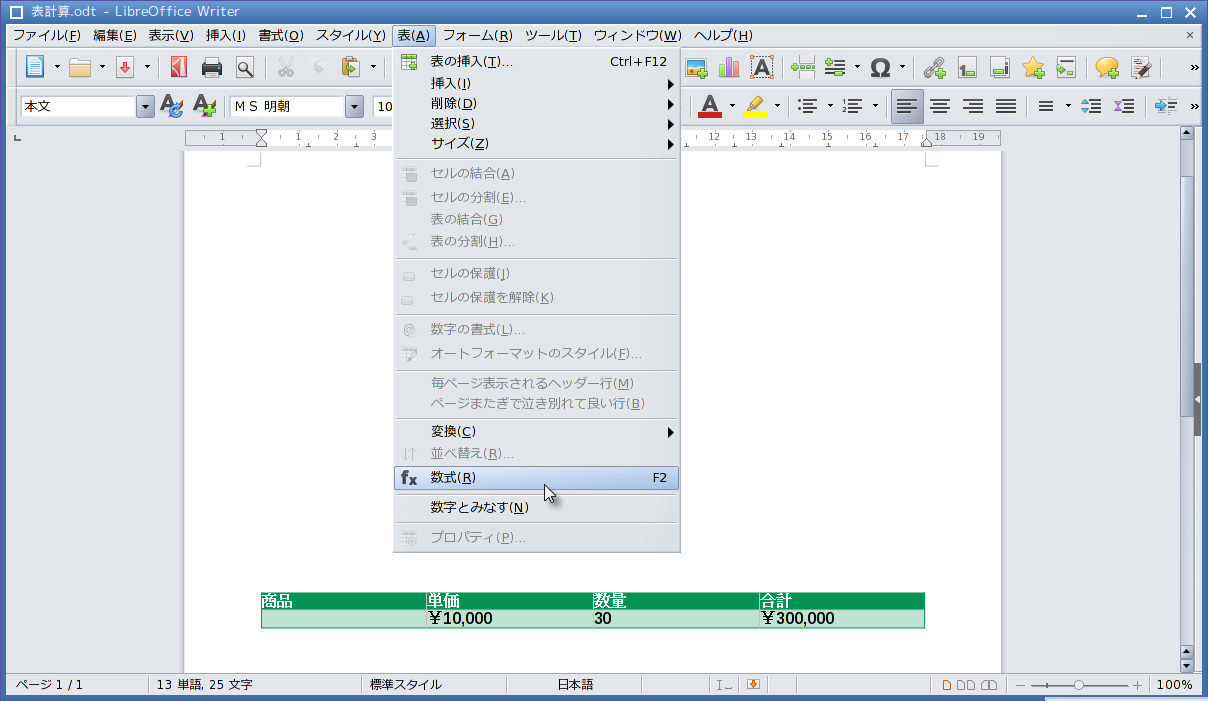Open the ヘルプ(H) menu

click(723, 35)
